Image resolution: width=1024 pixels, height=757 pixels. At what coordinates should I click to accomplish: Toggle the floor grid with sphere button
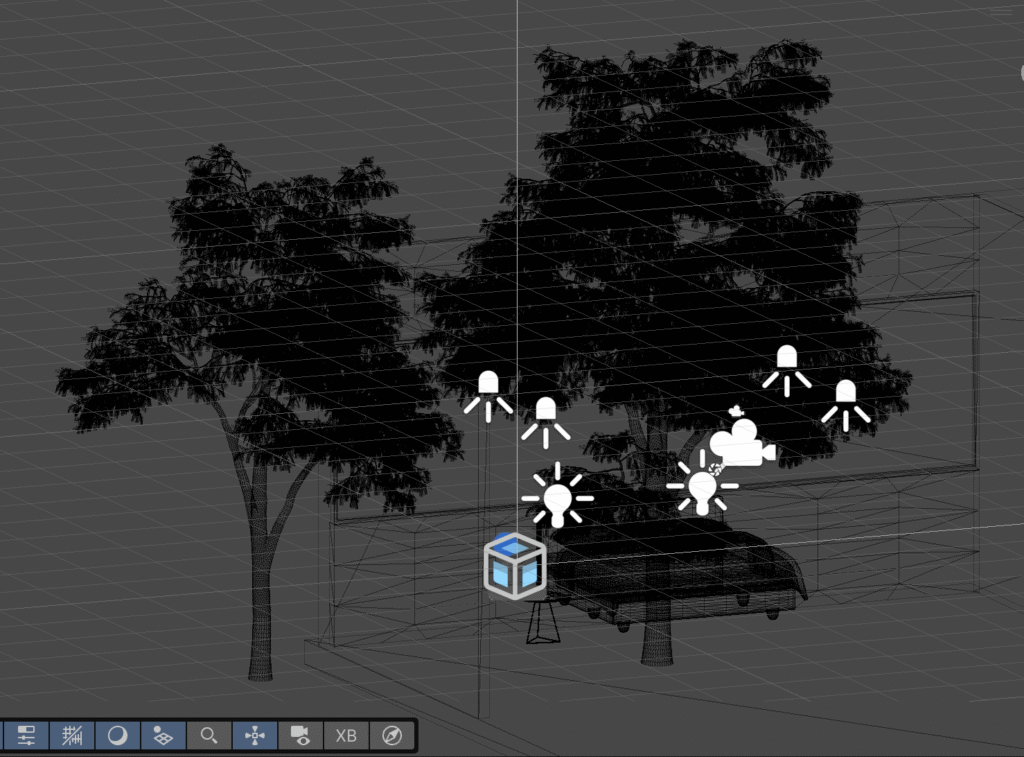tap(164, 736)
